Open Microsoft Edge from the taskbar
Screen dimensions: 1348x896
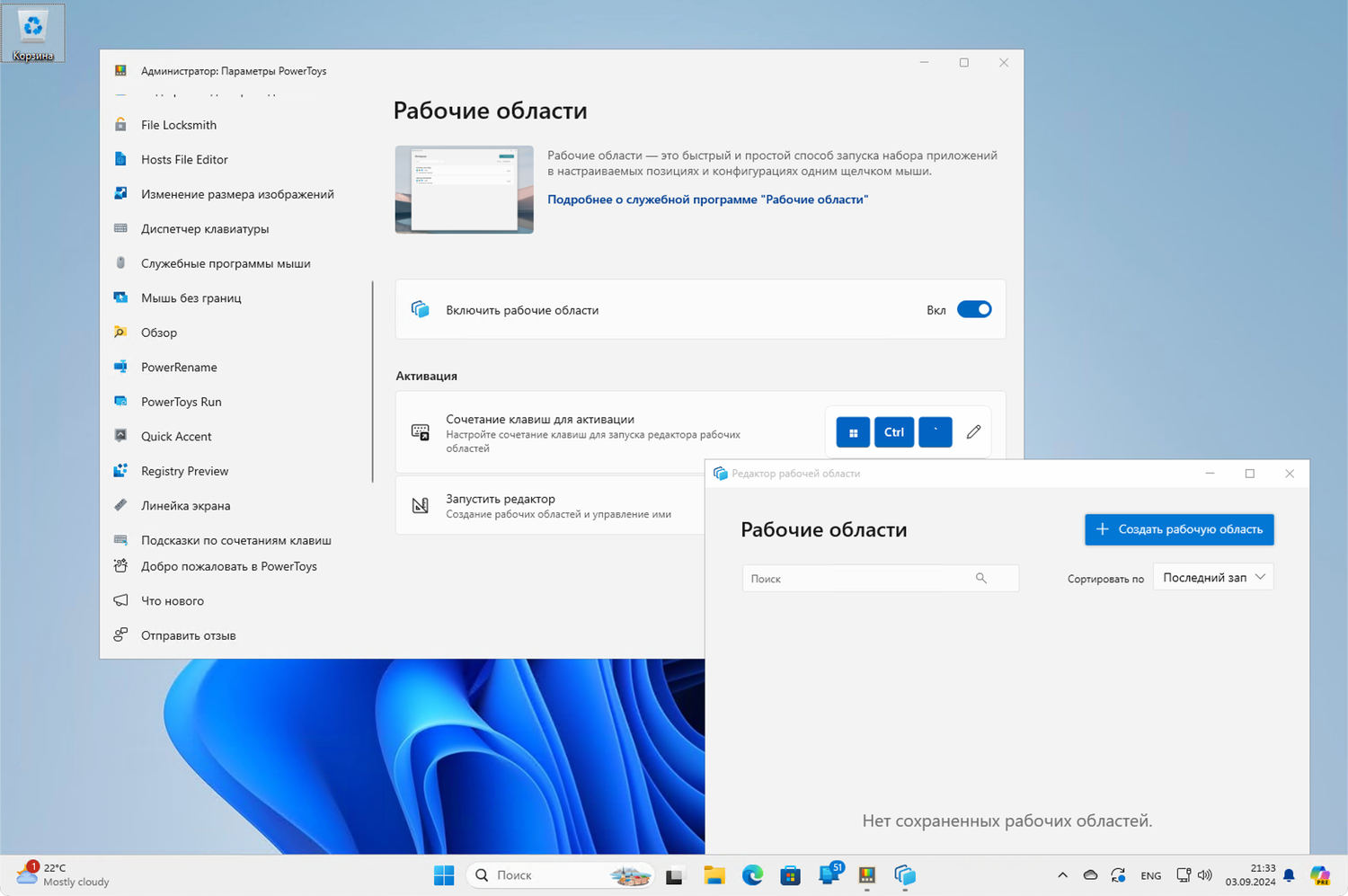pyautogui.click(x=752, y=875)
